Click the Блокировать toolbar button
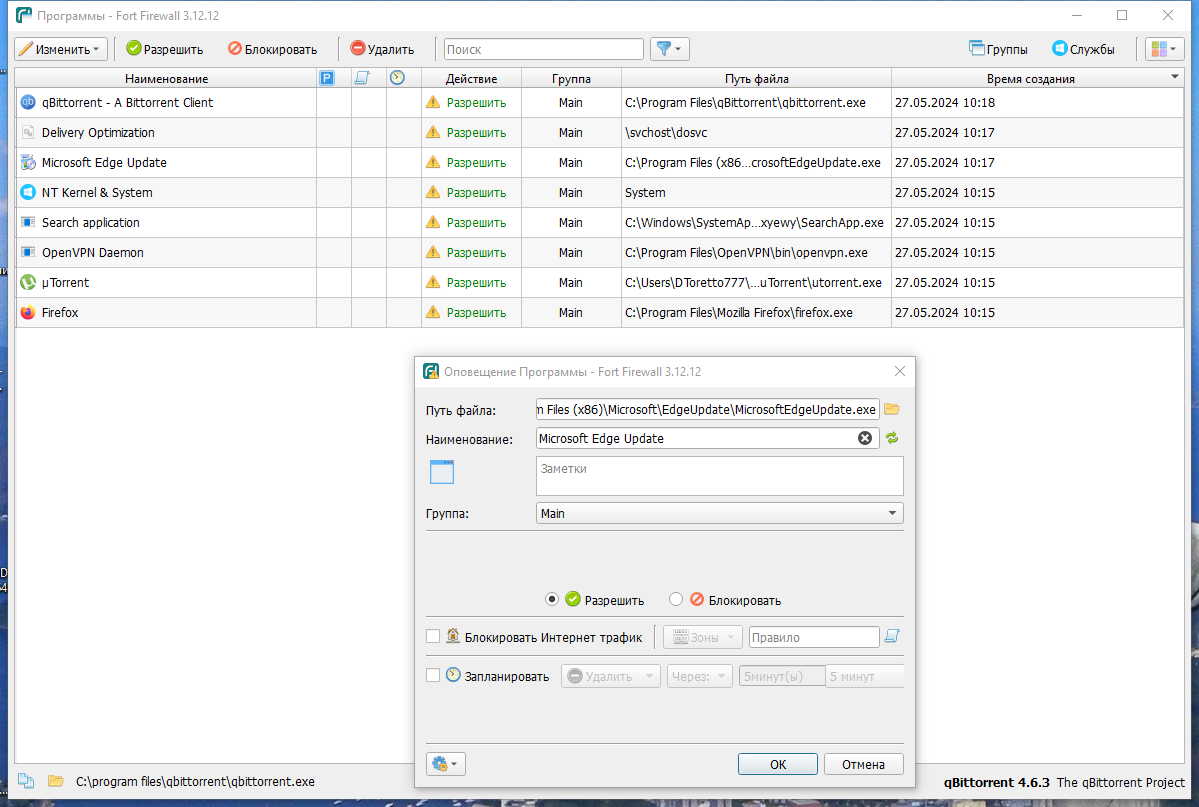Viewport: 1199px width, 807px height. [272, 49]
